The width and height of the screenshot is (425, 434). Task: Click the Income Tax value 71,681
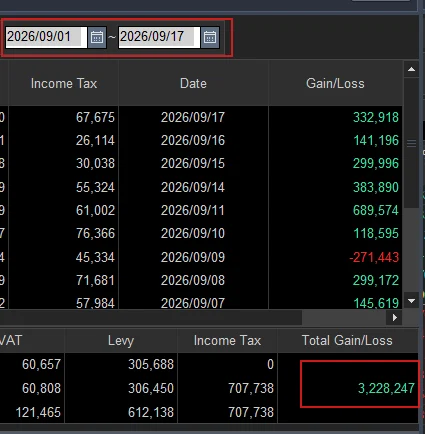pos(95,280)
